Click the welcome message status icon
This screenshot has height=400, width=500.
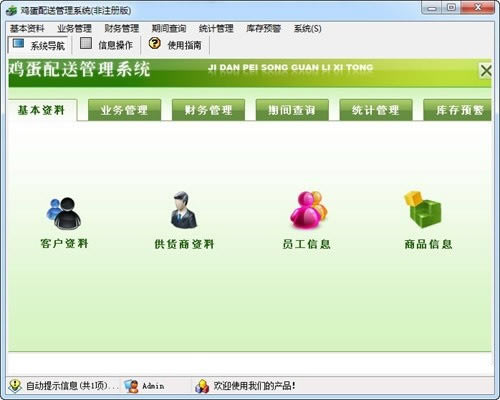(202, 386)
